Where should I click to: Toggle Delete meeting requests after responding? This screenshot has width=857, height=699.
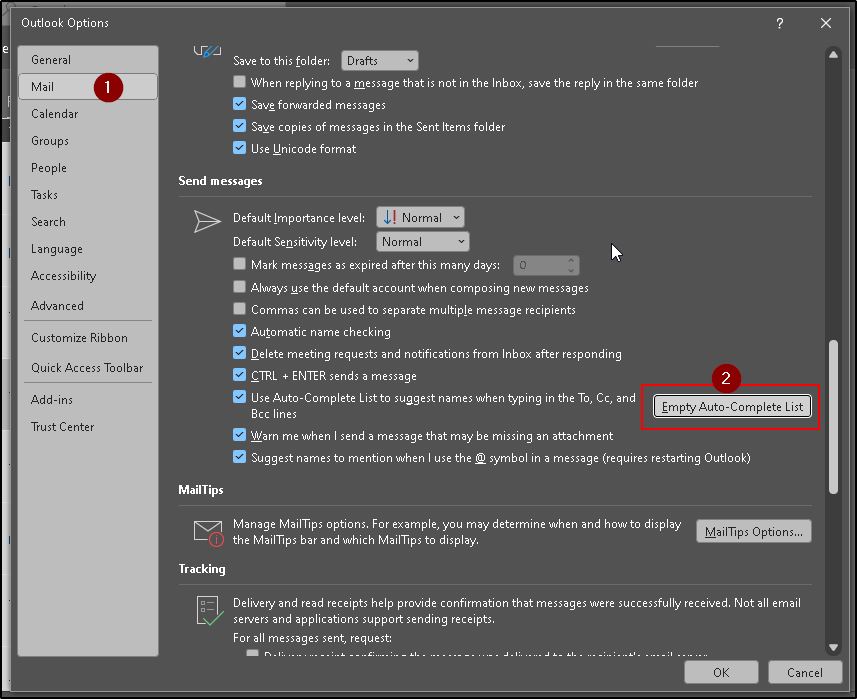click(239, 353)
